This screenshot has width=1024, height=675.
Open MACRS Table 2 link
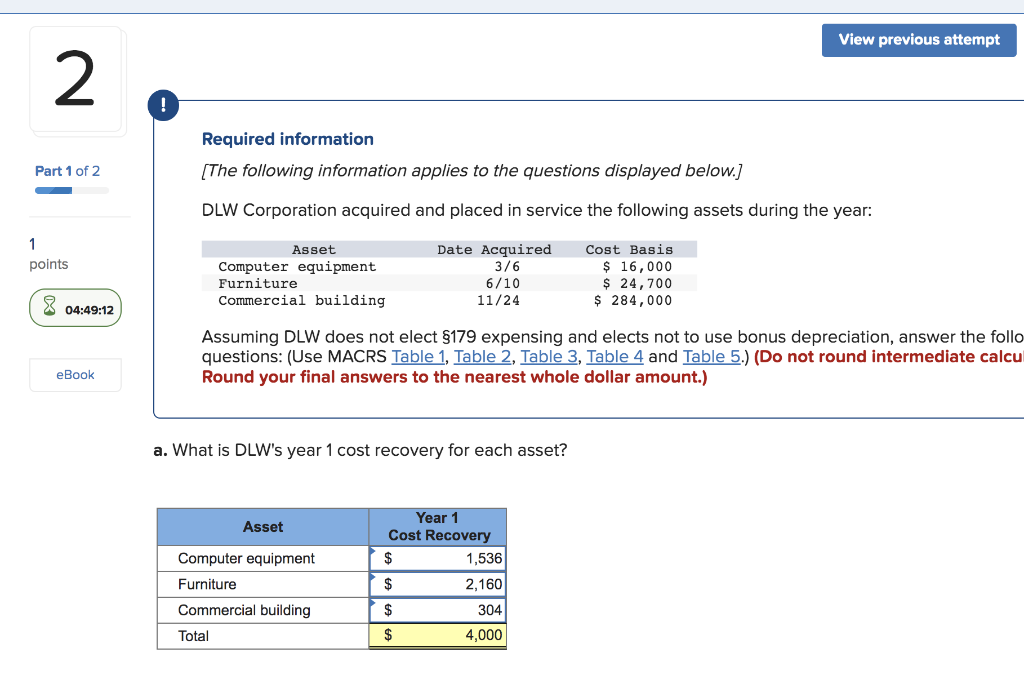point(483,356)
